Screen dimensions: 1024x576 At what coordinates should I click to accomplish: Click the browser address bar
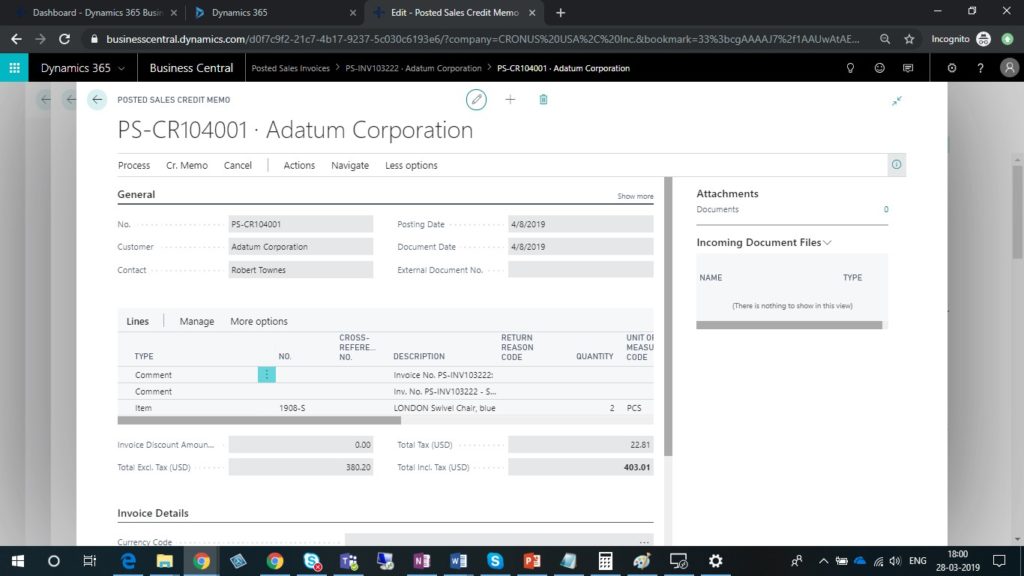(482, 39)
